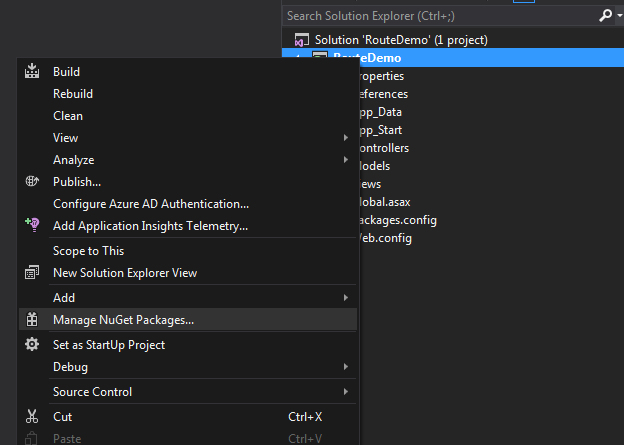Image resolution: width=624 pixels, height=445 pixels.
Task: Click the search magnifier icon in Solution Explorer
Action: 604,16
